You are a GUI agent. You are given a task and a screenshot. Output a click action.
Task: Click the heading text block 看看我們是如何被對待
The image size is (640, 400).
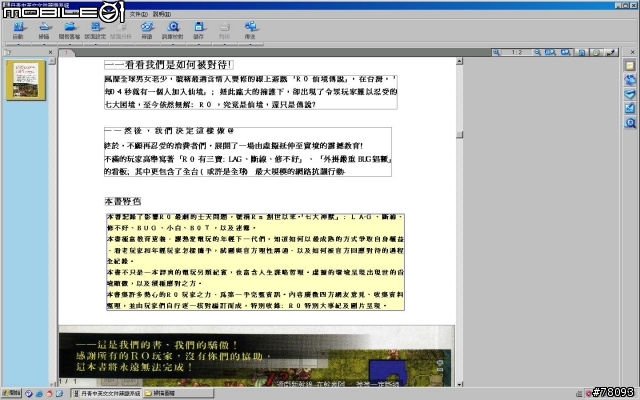pyautogui.click(x=169, y=64)
